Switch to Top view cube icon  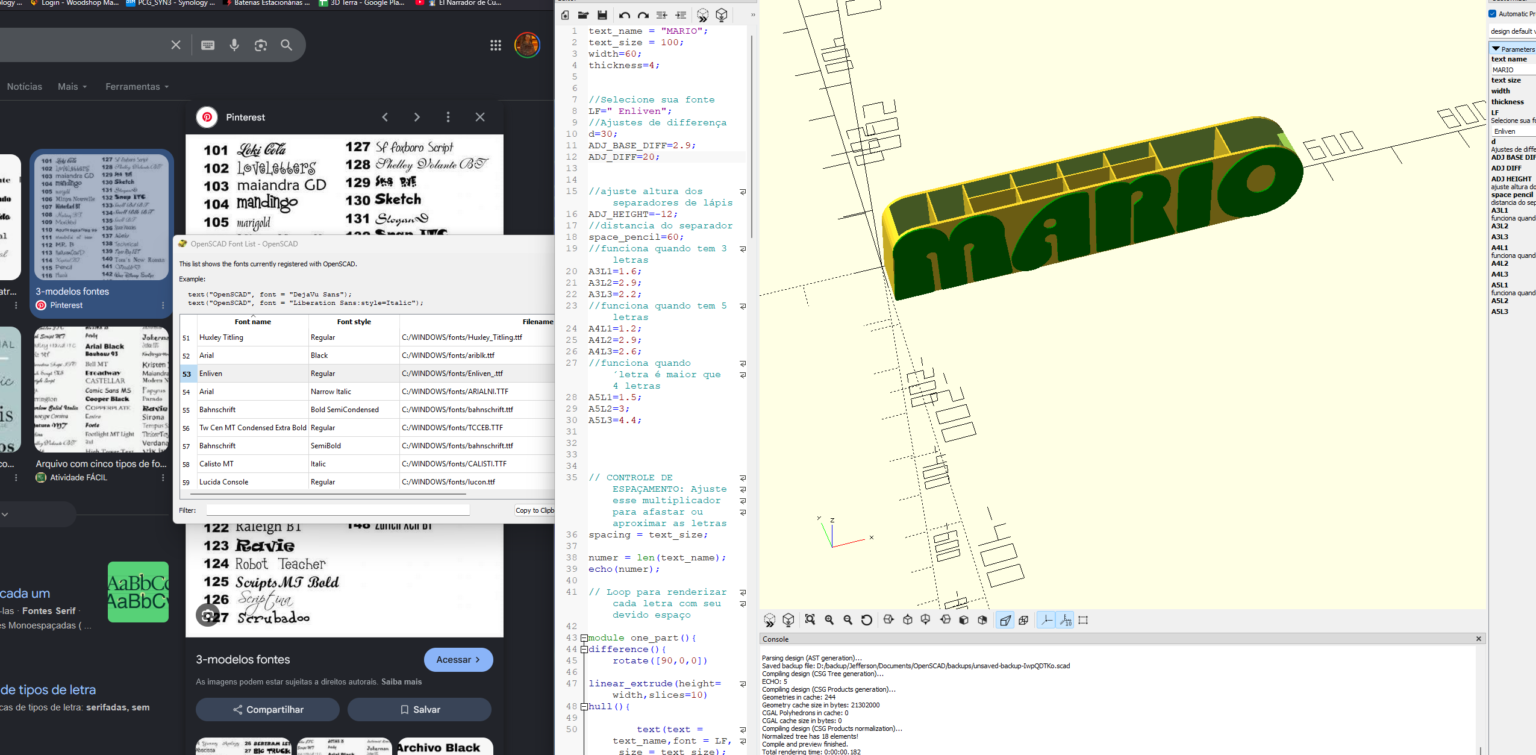(908, 620)
